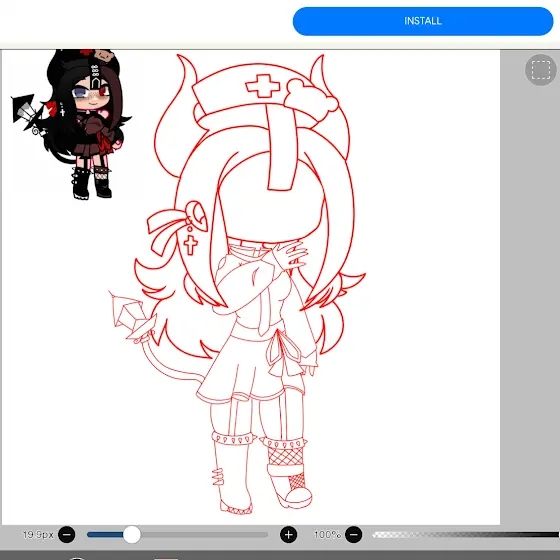Increase brush size with plus icon
The height and width of the screenshot is (560, 560).
click(289, 535)
